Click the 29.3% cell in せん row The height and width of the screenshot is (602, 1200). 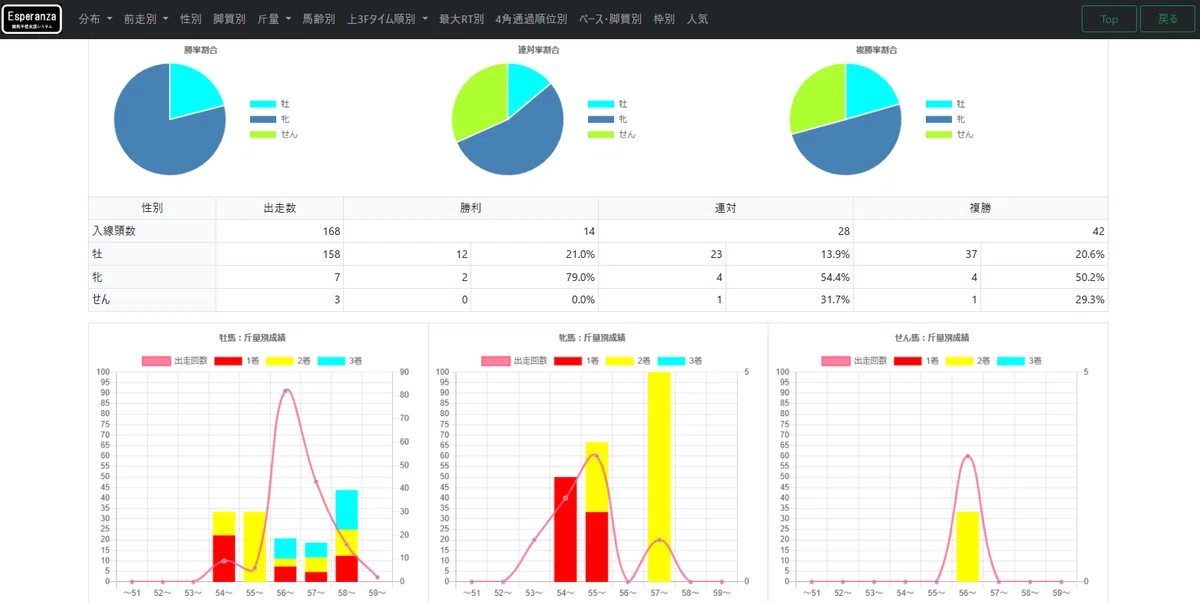tap(1044, 300)
